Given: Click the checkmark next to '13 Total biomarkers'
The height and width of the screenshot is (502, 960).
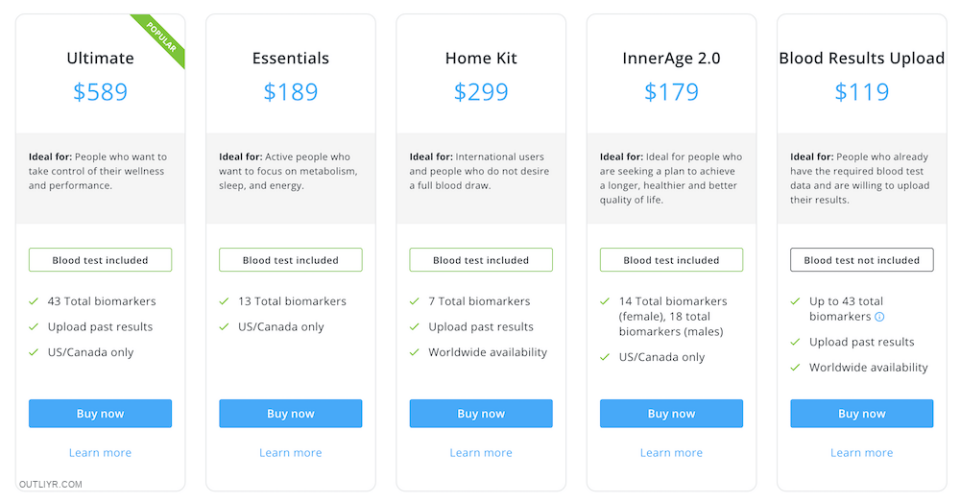Looking at the screenshot, I should pos(225,301).
